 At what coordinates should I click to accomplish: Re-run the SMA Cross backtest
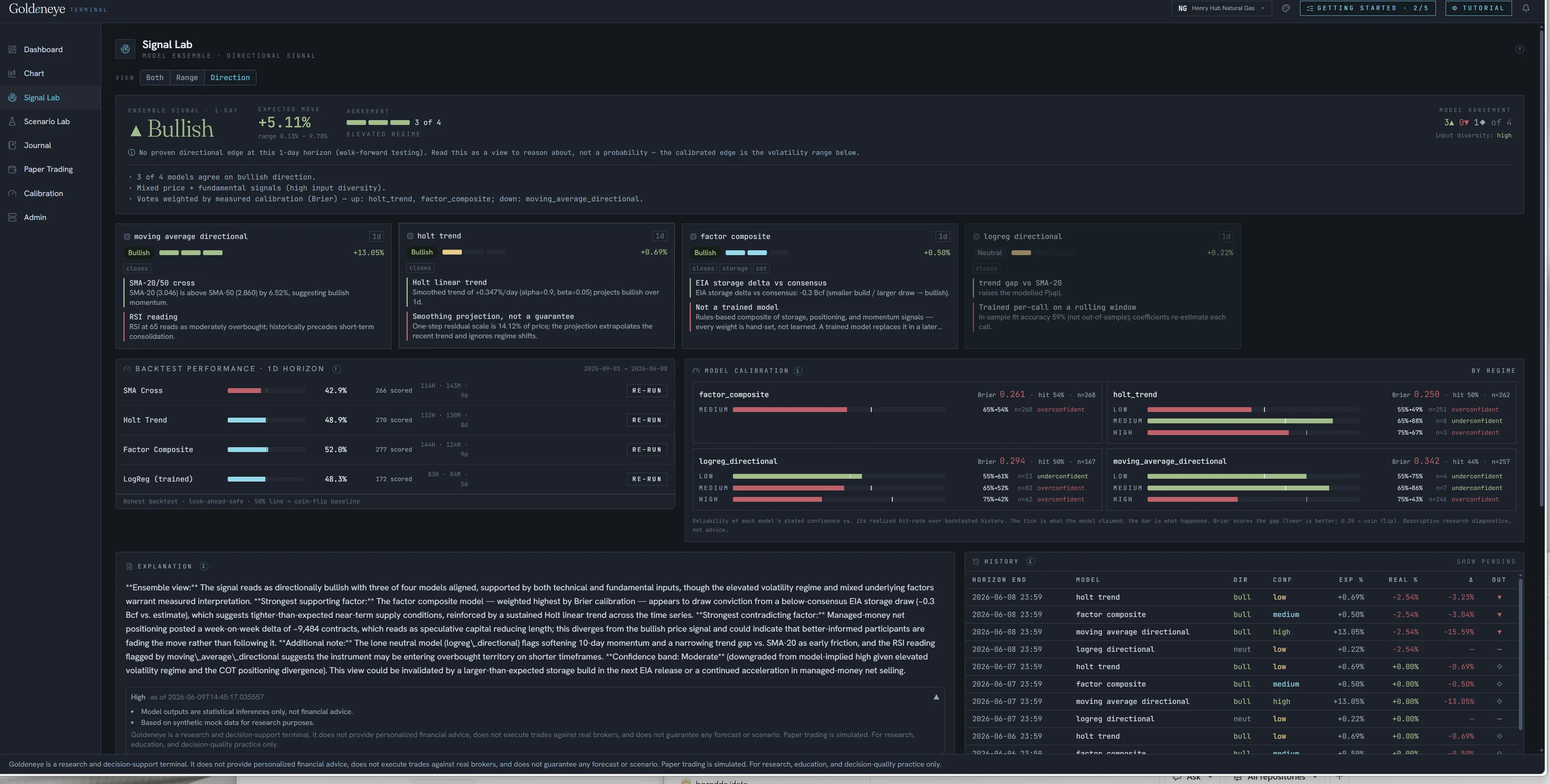click(x=646, y=391)
